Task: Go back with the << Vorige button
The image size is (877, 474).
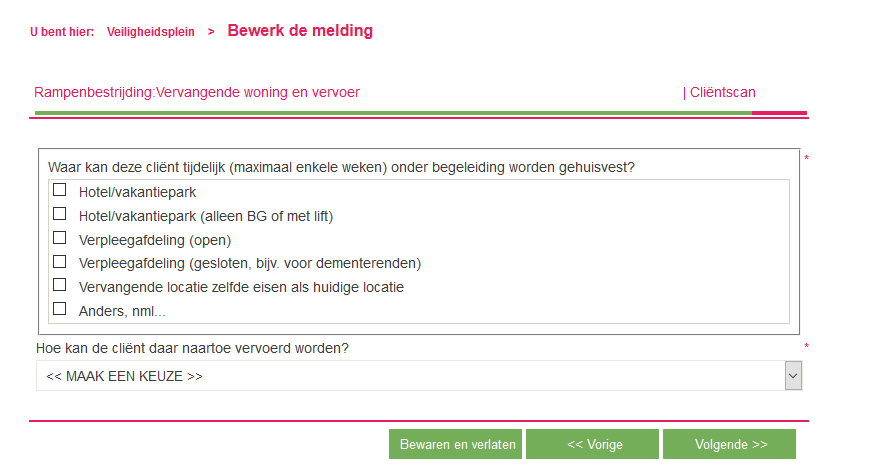Action: click(592, 444)
